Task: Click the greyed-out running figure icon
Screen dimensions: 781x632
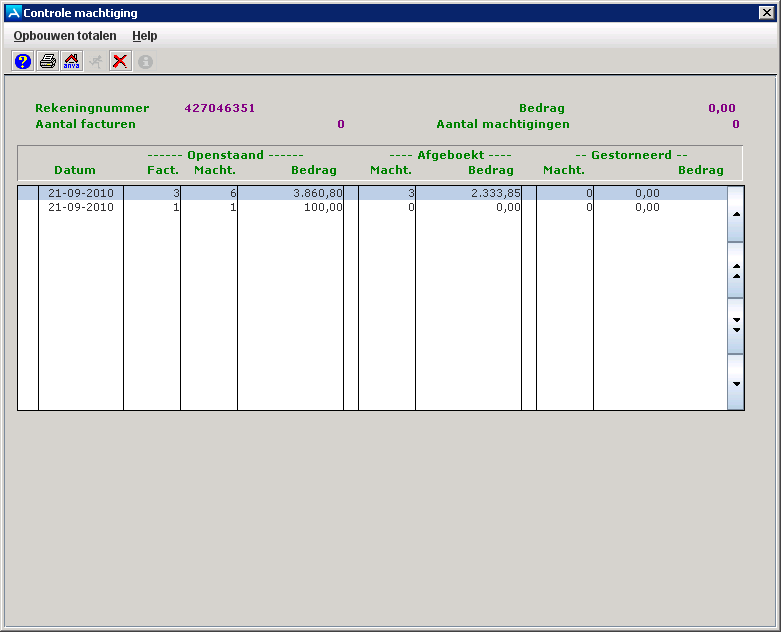Action: pyautogui.click(x=96, y=61)
